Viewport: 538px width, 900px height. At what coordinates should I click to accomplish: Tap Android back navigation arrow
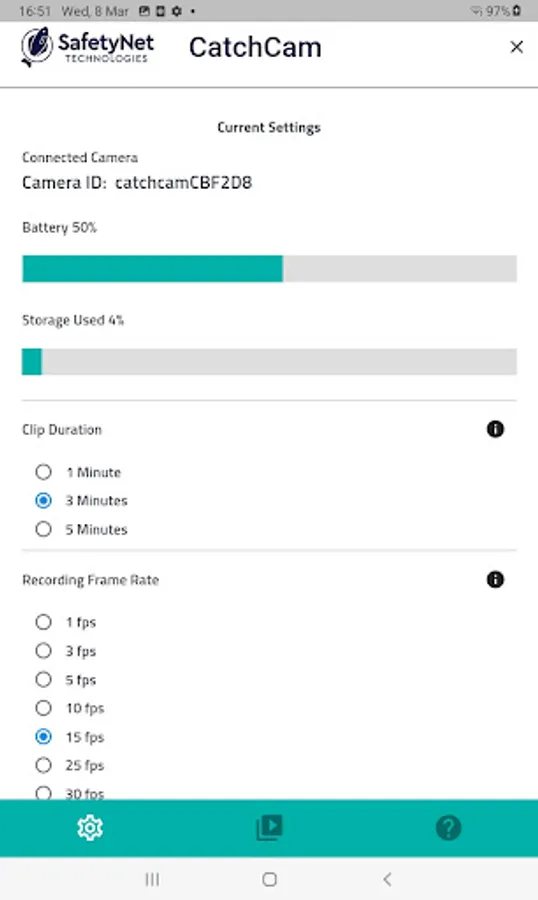(388, 879)
